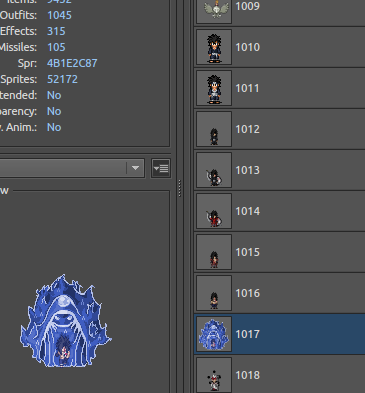Select the blue flame 1017 sprite thumbnail

tap(214, 334)
